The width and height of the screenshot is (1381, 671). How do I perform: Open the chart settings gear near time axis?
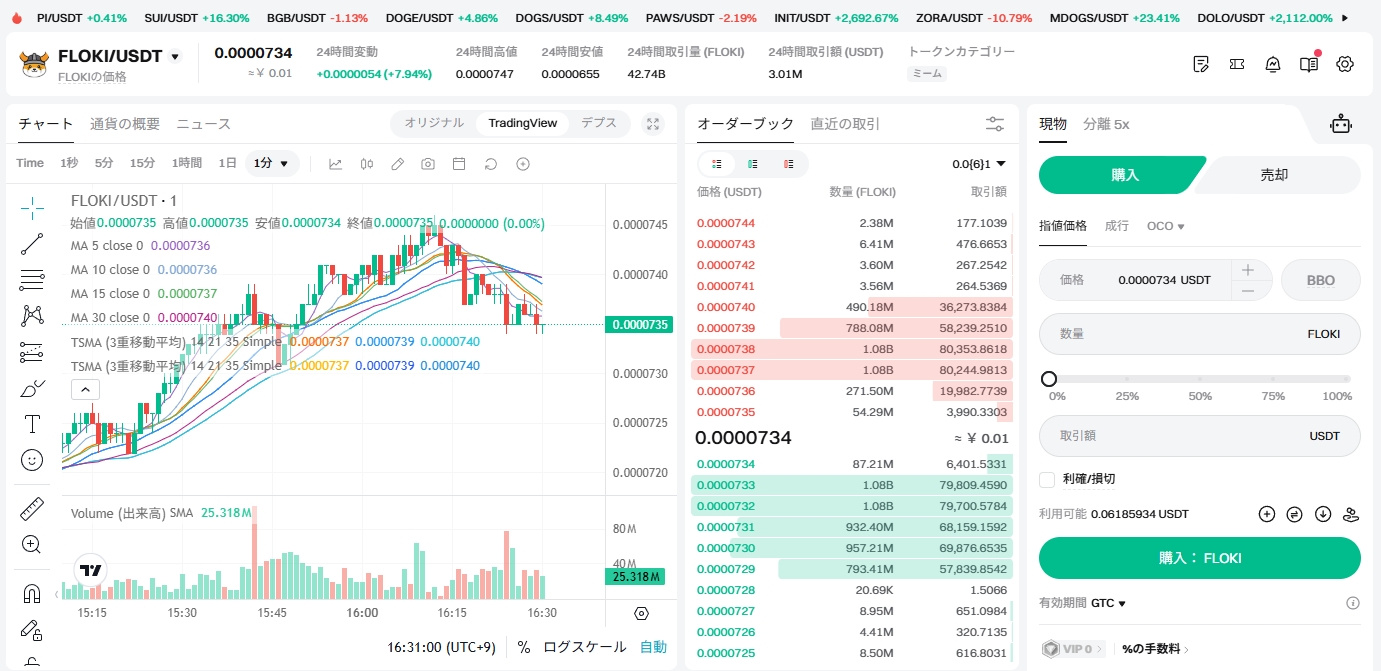point(642,613)
